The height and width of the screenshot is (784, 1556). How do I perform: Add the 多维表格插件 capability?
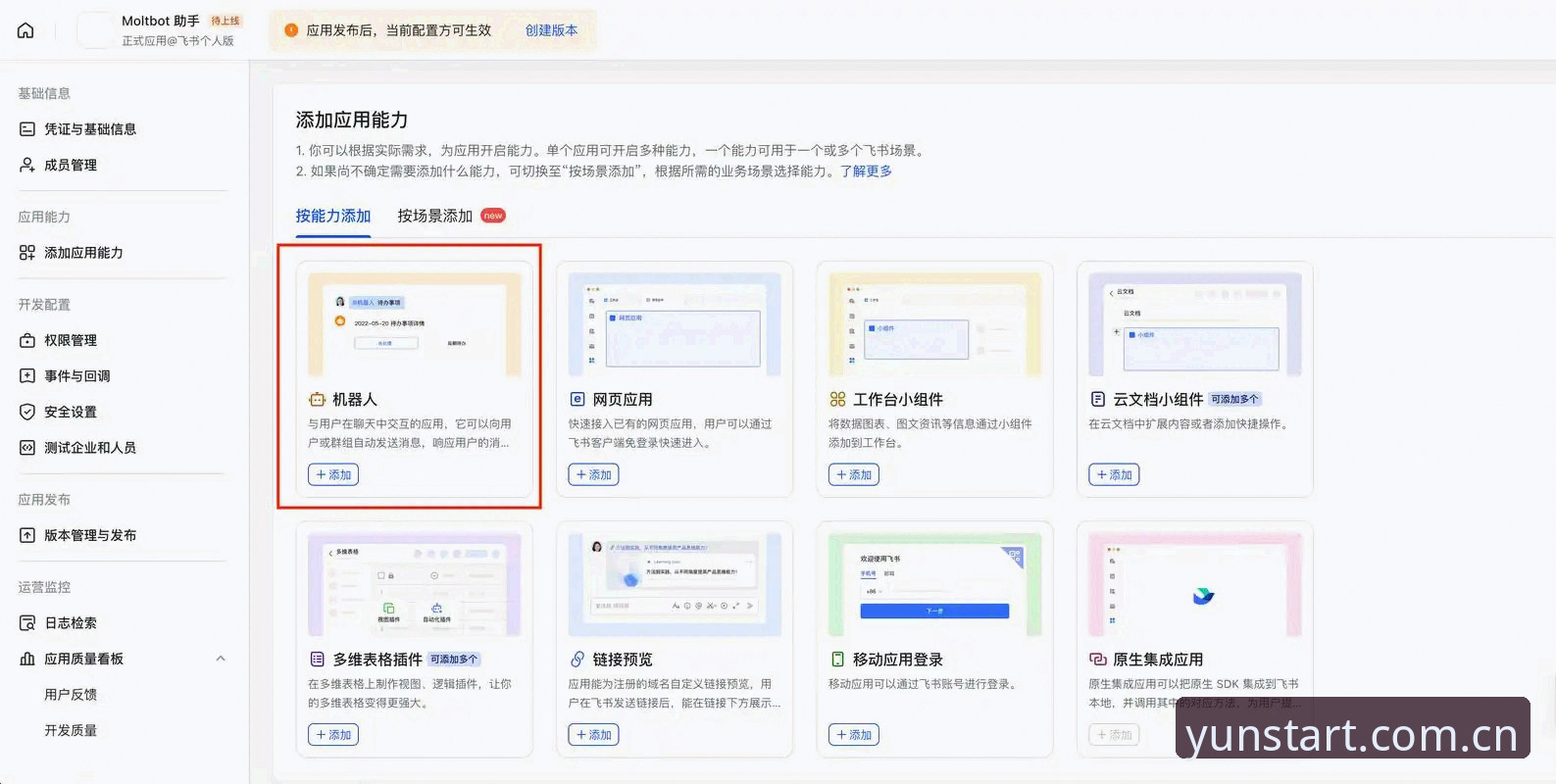pyautogui.click(x=333, y=734)
